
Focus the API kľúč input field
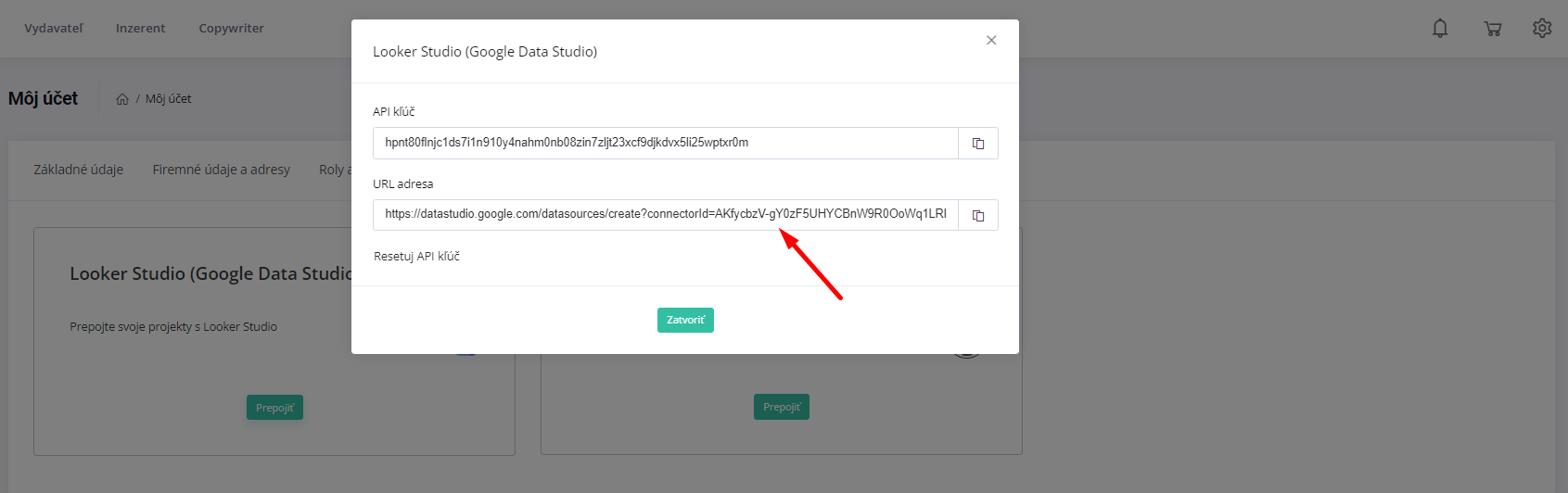665,144
